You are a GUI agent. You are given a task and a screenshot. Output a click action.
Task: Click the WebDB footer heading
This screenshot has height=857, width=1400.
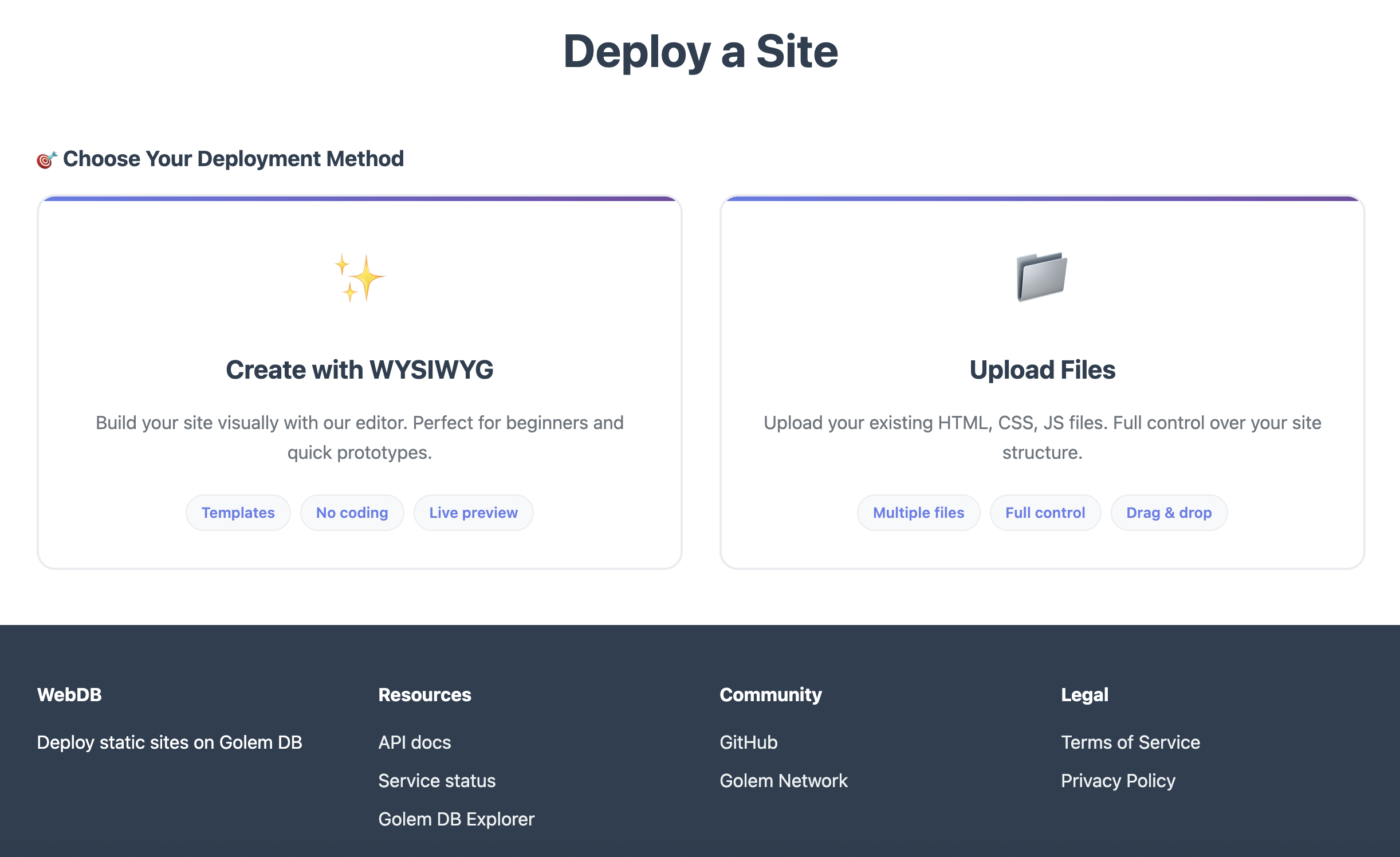69,694
